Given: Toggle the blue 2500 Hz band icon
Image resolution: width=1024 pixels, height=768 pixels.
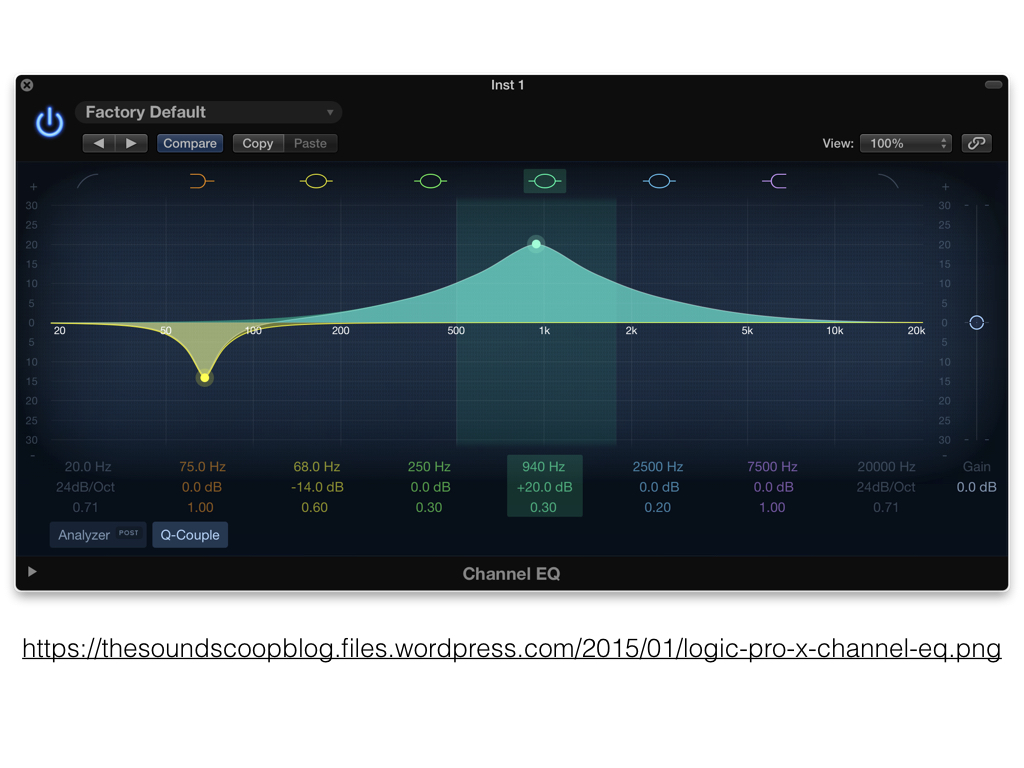Looking at the screenshot, I should point(659,181).
